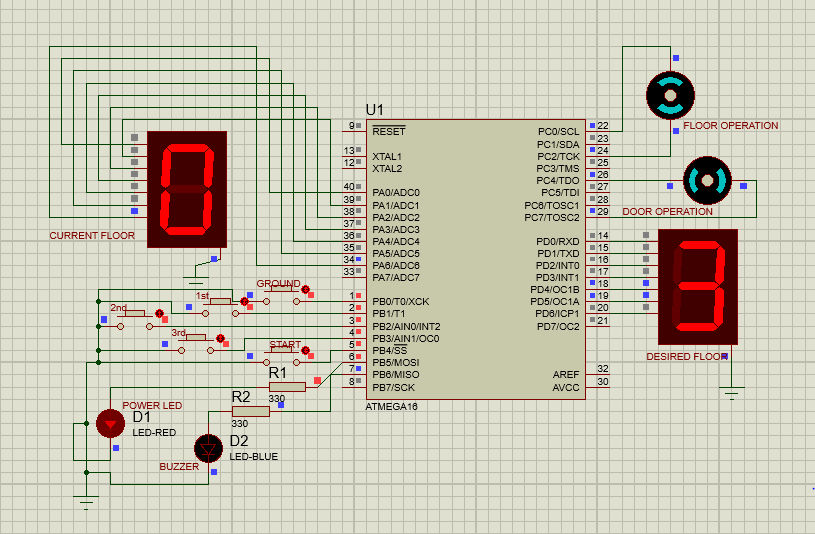815x534 pixels.
Task: Click the DESIRED FLOOR text label
Action: (687, 357)
